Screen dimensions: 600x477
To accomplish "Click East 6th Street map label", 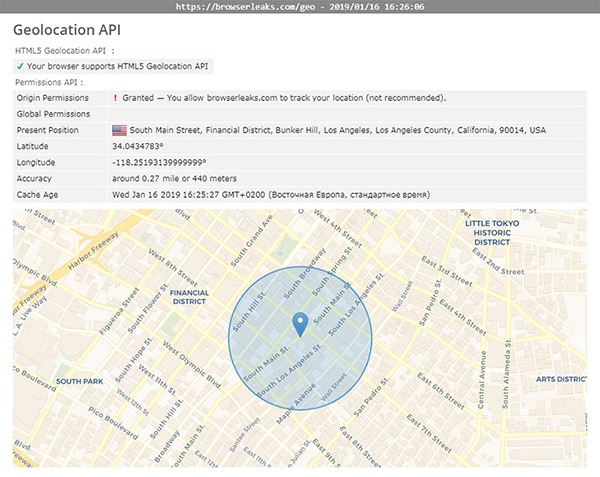I will [440, 391].
